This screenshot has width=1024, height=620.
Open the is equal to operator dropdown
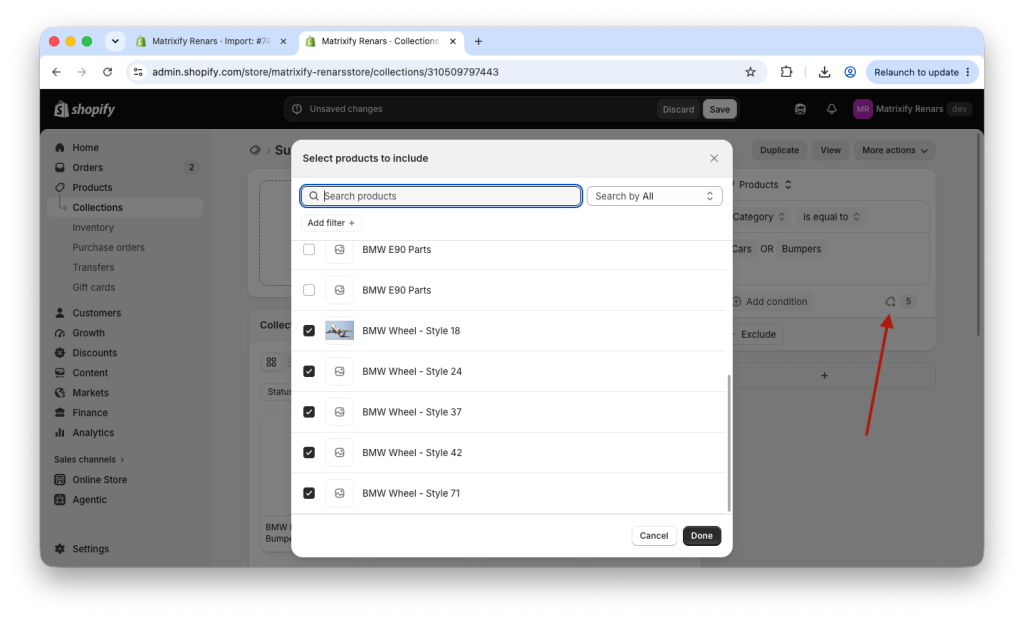(x=831, y=217)
